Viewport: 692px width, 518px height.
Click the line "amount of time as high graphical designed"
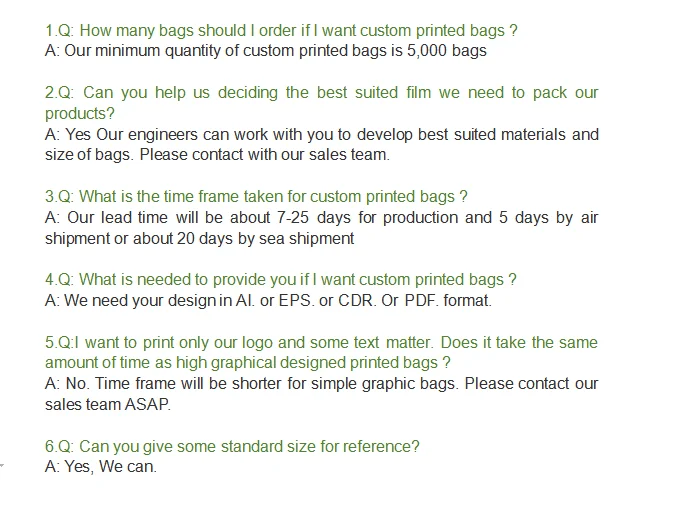tap(248, 363)
